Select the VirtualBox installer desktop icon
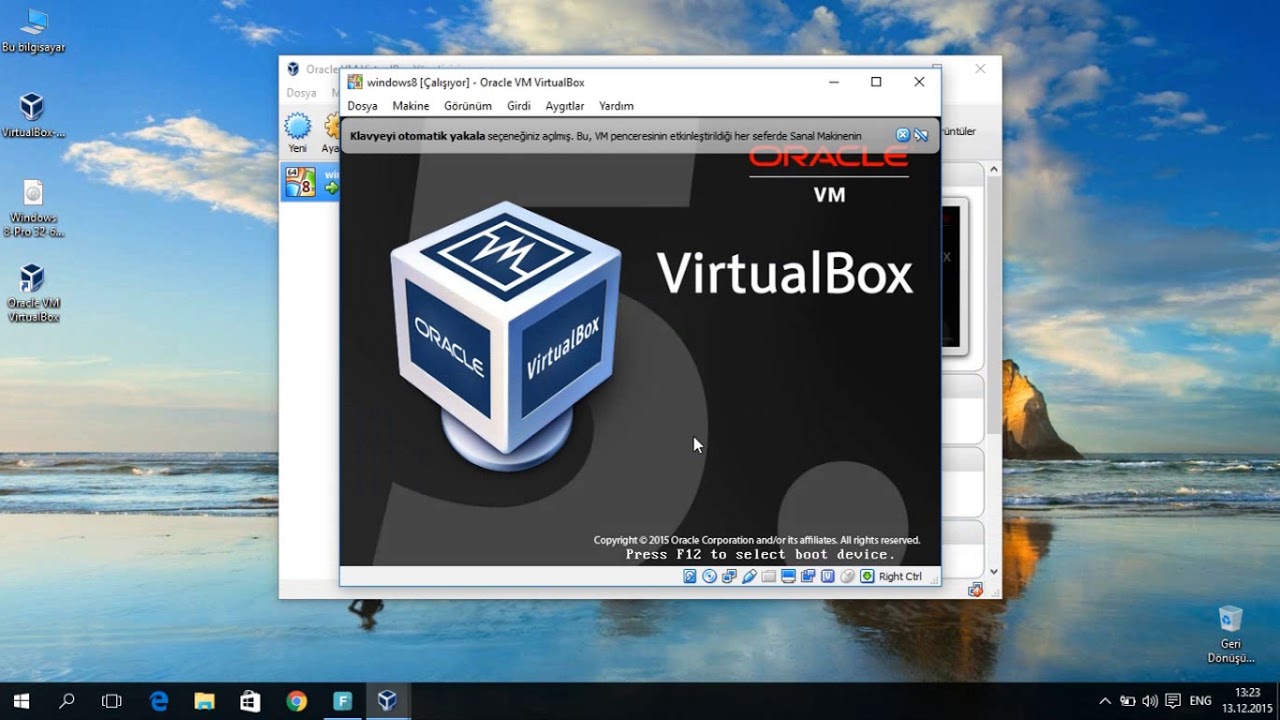Screen dimensions: 1280x720 [x=33, y=115]
